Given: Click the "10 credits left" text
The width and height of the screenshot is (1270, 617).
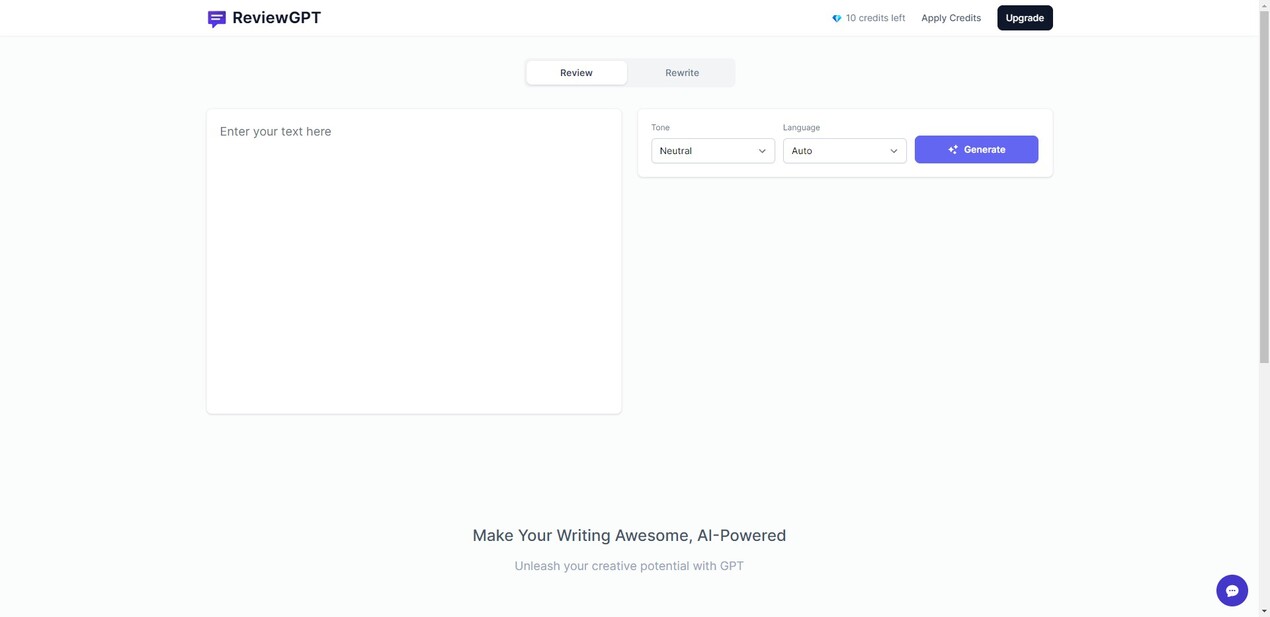Looking at the screenshot, I should (x=875, y=18).
